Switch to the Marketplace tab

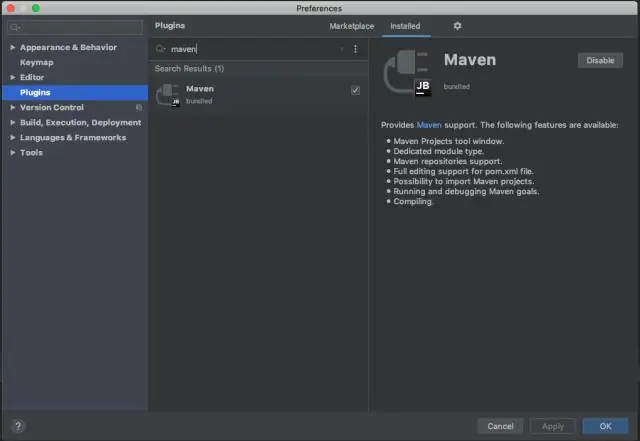pos(351,26)
